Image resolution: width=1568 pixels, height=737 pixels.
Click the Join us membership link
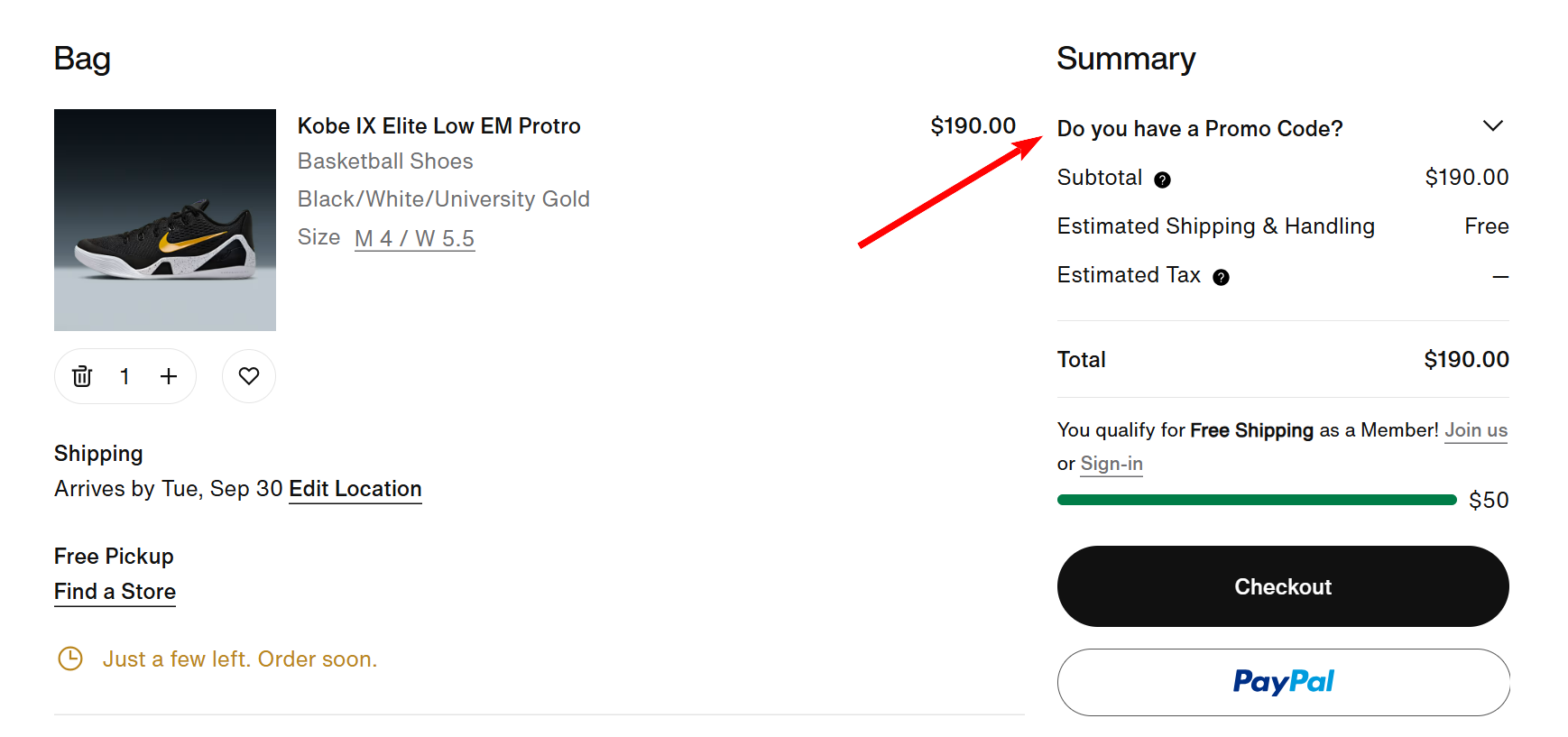[1476, 430]
